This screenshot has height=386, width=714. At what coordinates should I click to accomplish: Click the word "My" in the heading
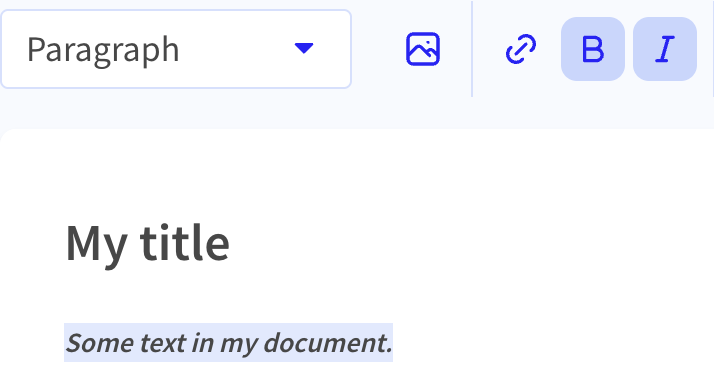[x=97, y=246]
